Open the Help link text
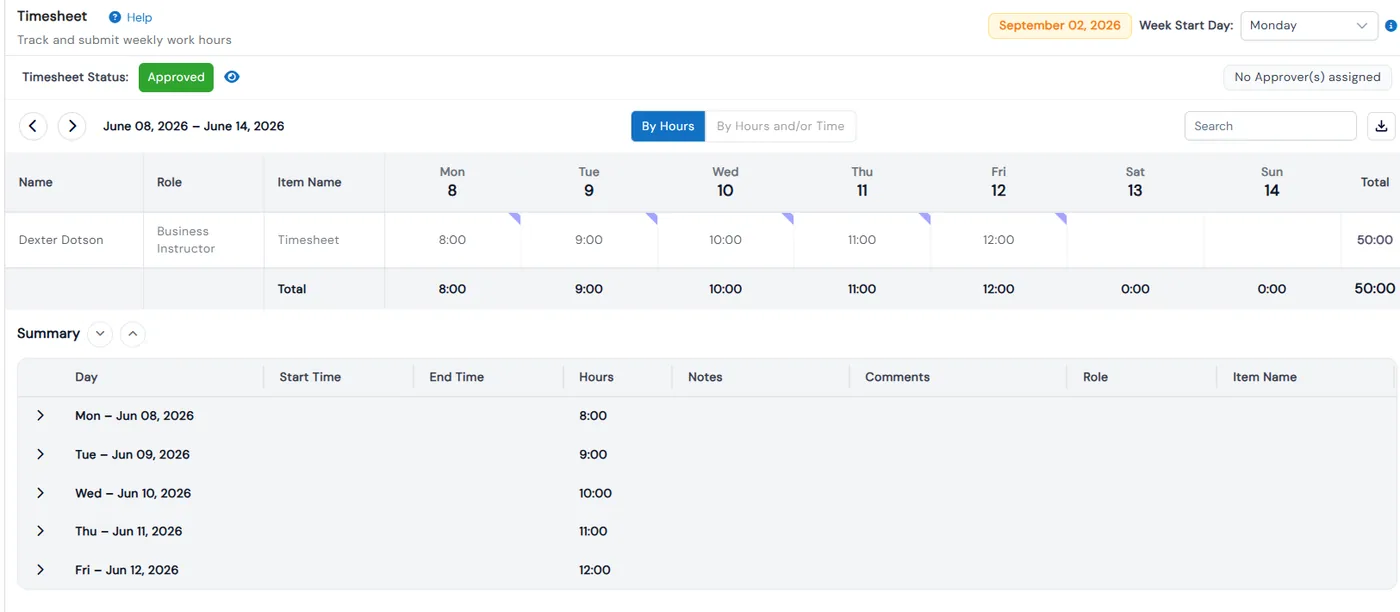 pos(140,17)
